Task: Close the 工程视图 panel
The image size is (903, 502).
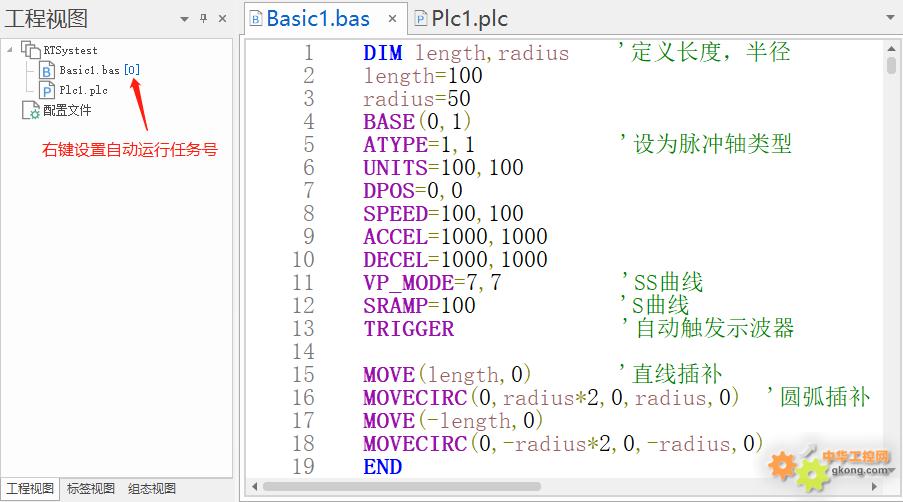Action: (x=222, y=18)
